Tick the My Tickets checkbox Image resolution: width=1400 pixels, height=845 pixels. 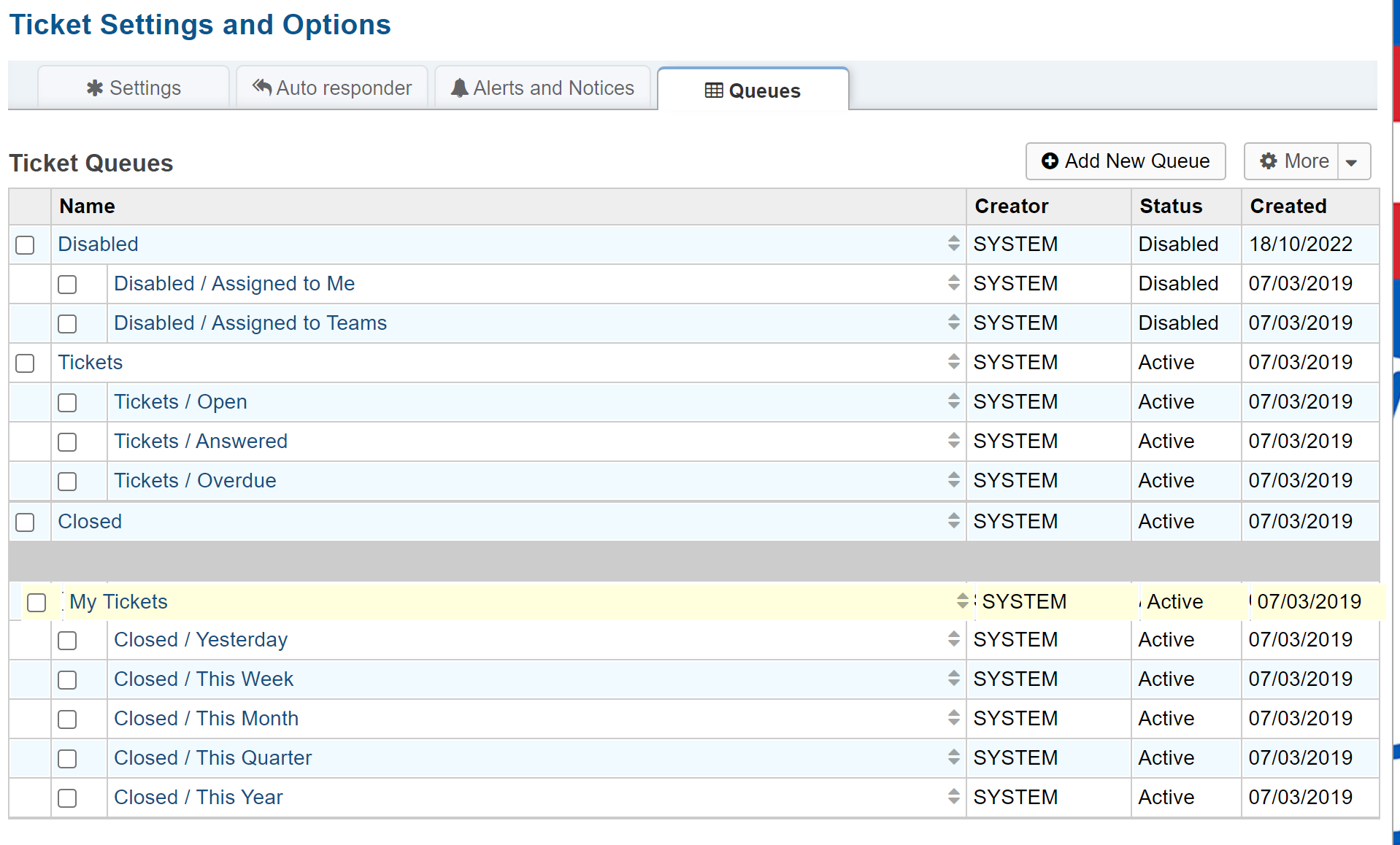[36, 603]
